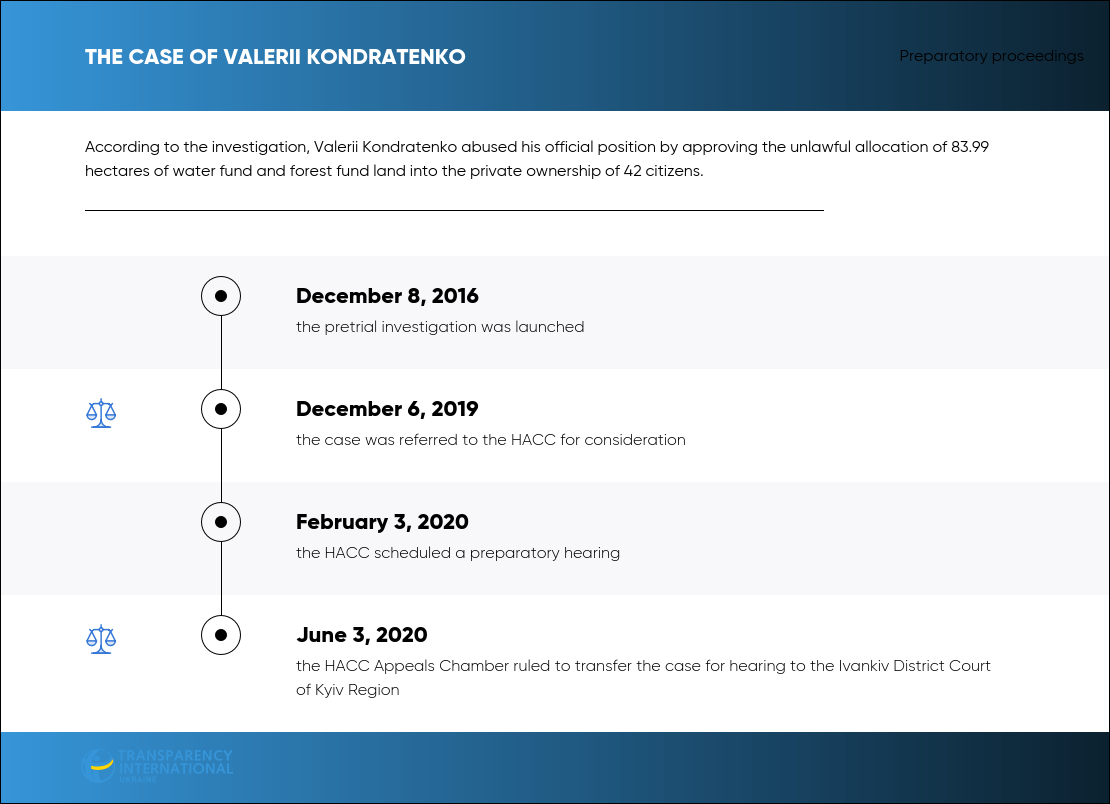Click the horizontal divider line below summary
The height and width of the screenshot is (804, 1110).
[x=454, y=210]
